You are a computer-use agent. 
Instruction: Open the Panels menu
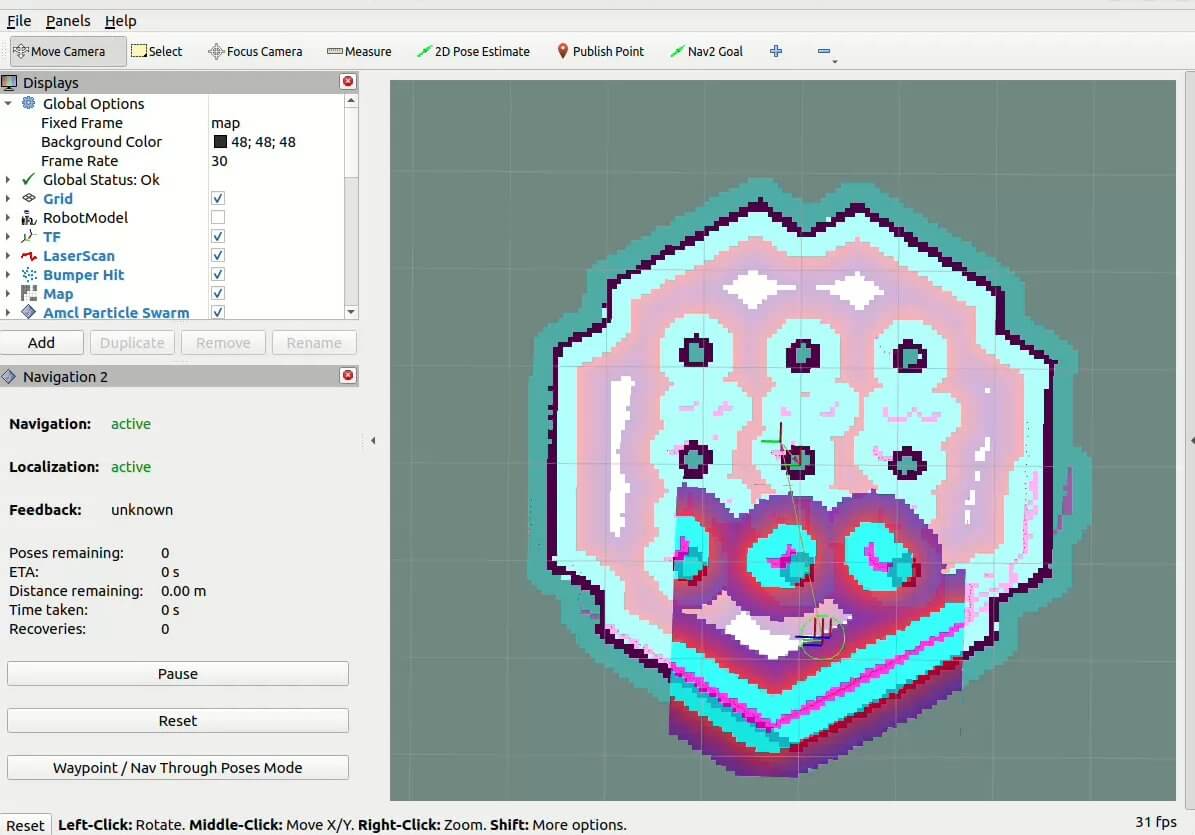point(68,21)
